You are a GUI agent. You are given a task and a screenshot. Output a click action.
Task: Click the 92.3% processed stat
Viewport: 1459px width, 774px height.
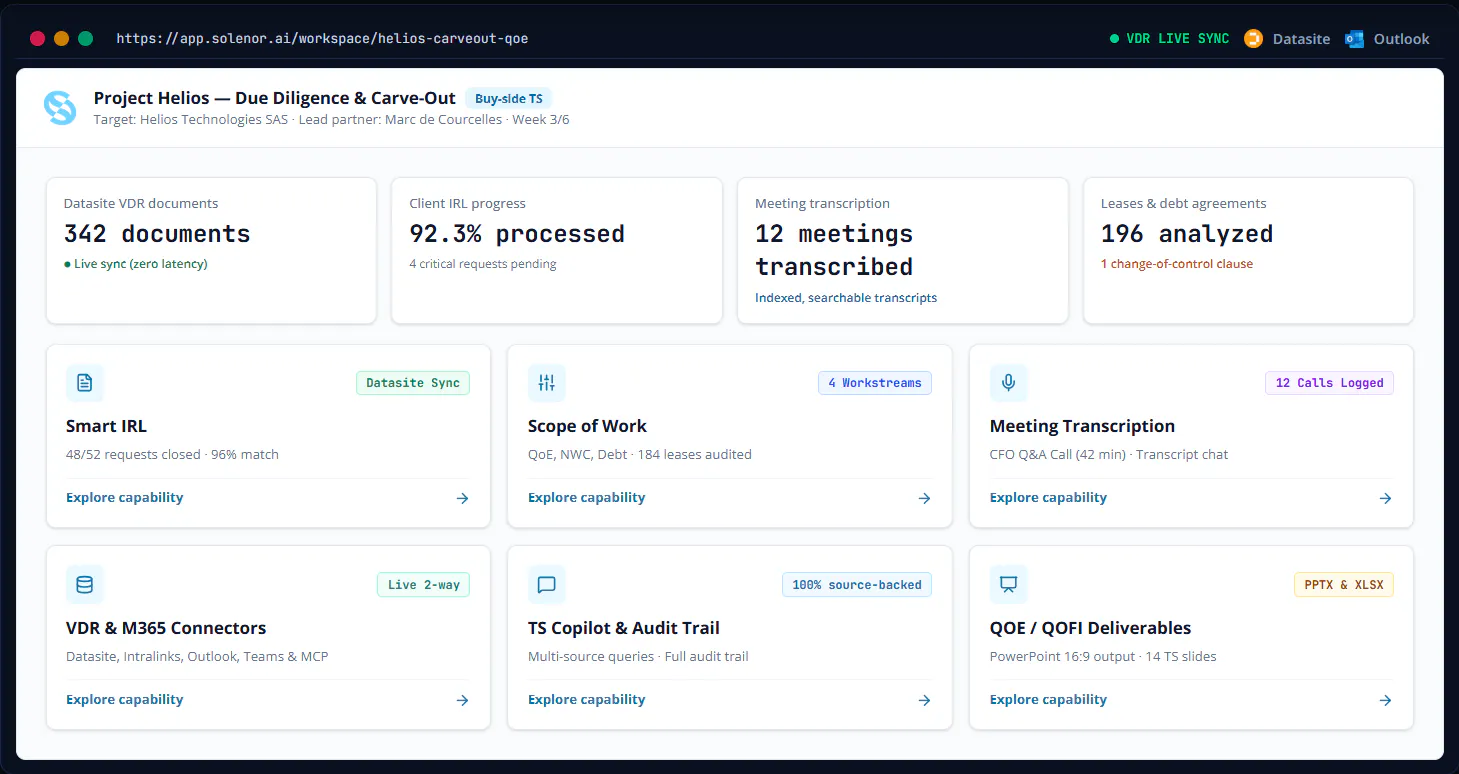[x=517, y=234]
